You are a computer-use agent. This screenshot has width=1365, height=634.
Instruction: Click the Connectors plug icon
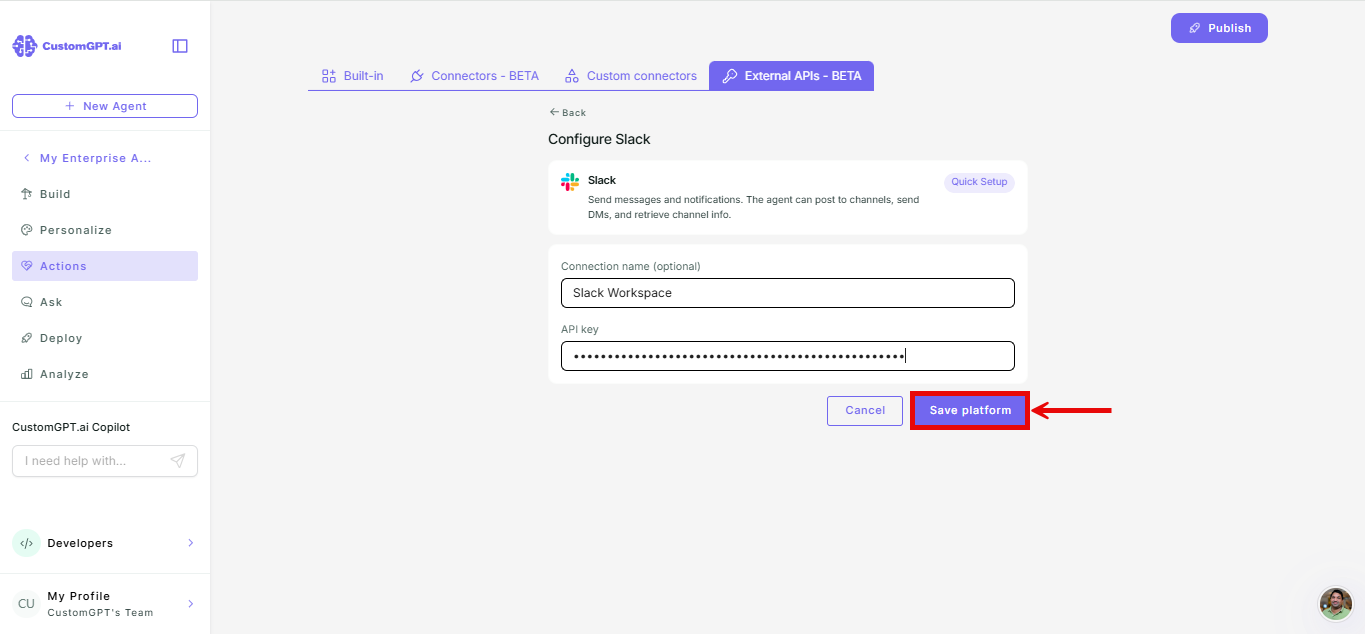417,76
